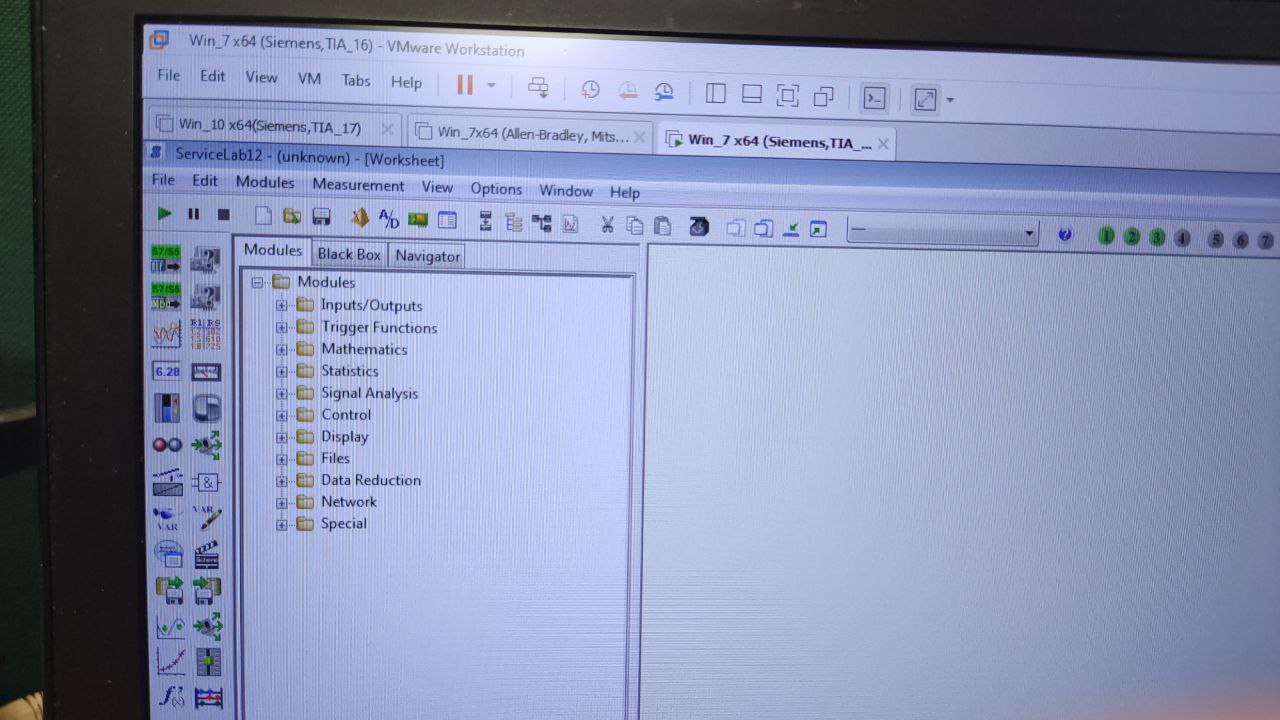Click the VAR pencil write variable icon
This screenshot has width=1280, height=720.
[x=206, y=517]
